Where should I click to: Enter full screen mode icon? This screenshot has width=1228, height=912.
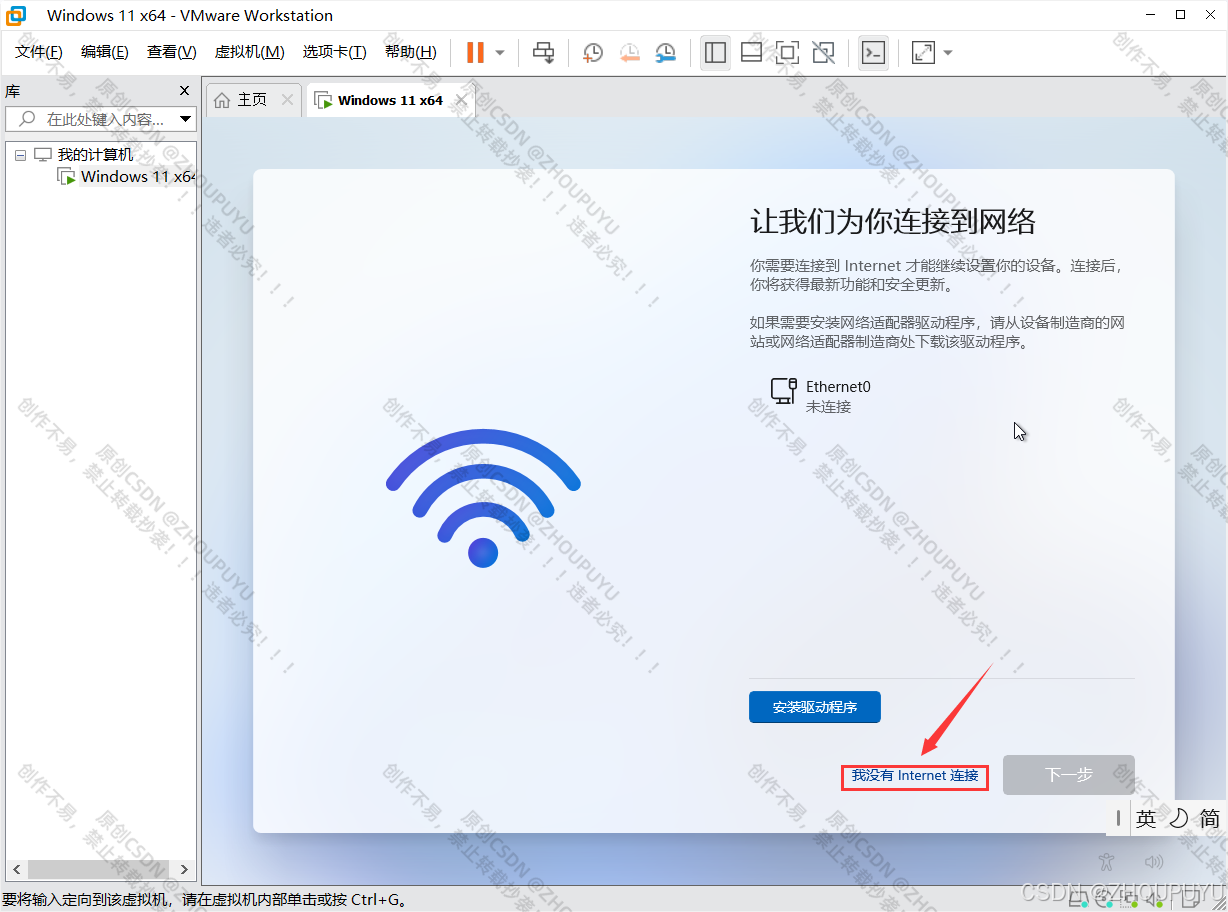787,52
